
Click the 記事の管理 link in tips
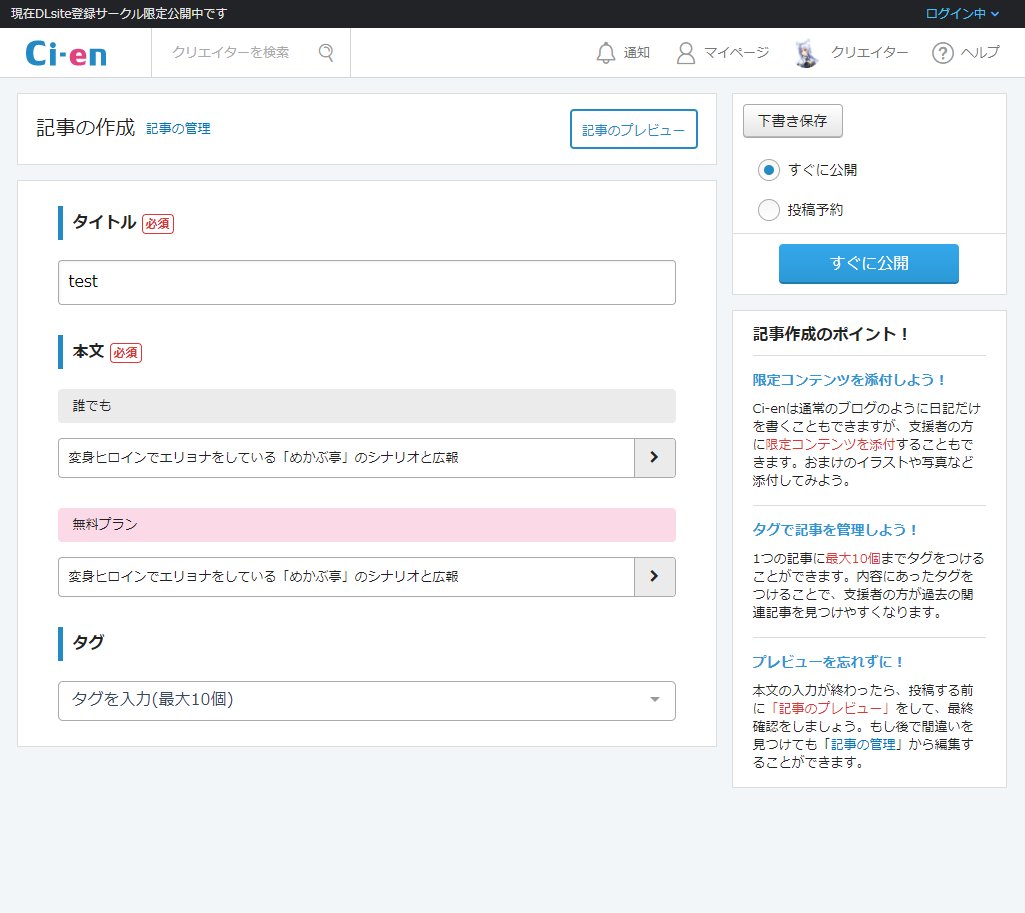pyautogui.click(x=863, y=744)
